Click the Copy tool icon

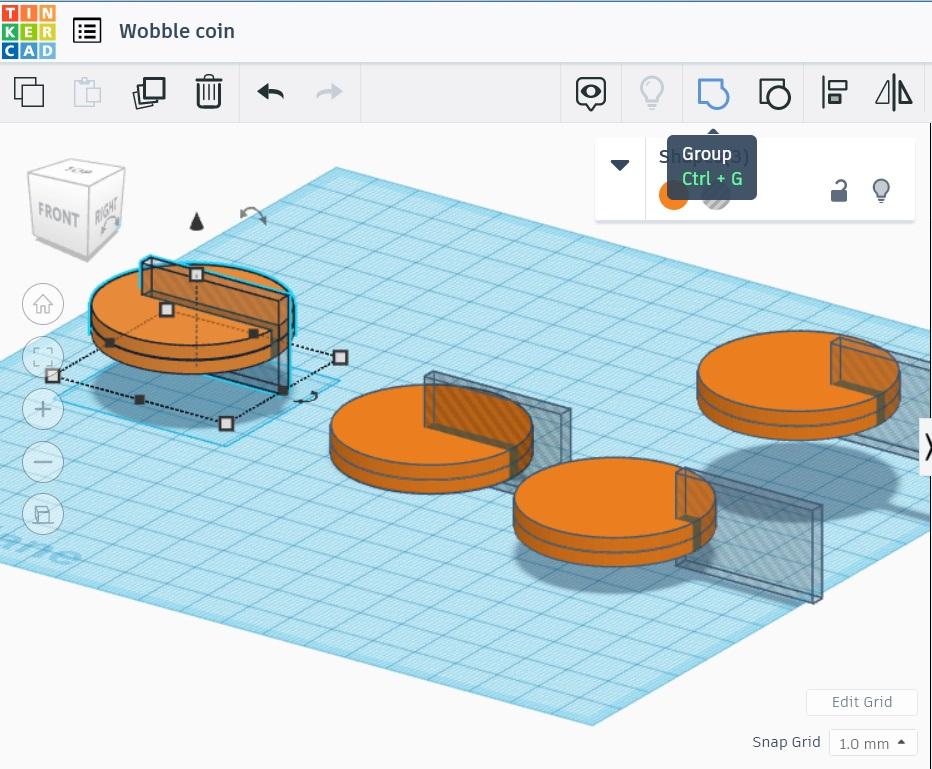[29, 92]
